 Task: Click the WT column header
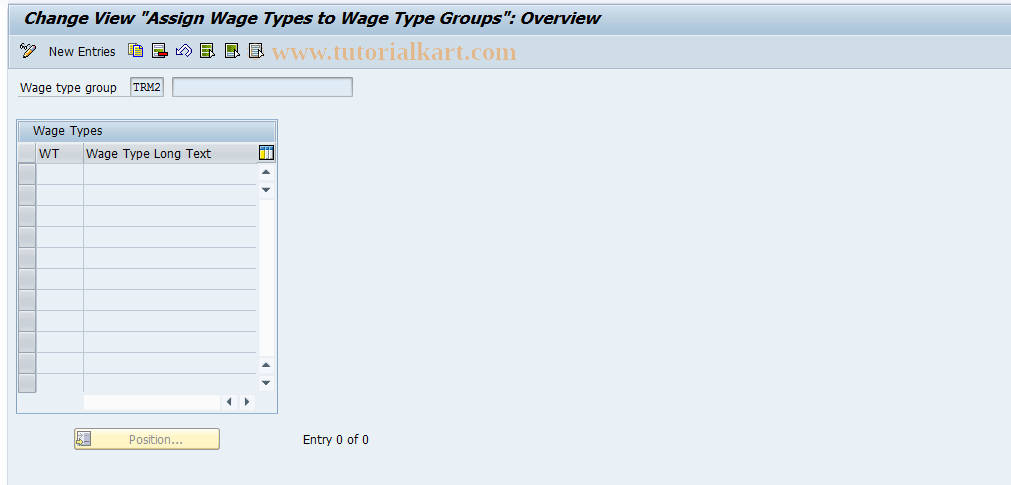pos(60,153)
